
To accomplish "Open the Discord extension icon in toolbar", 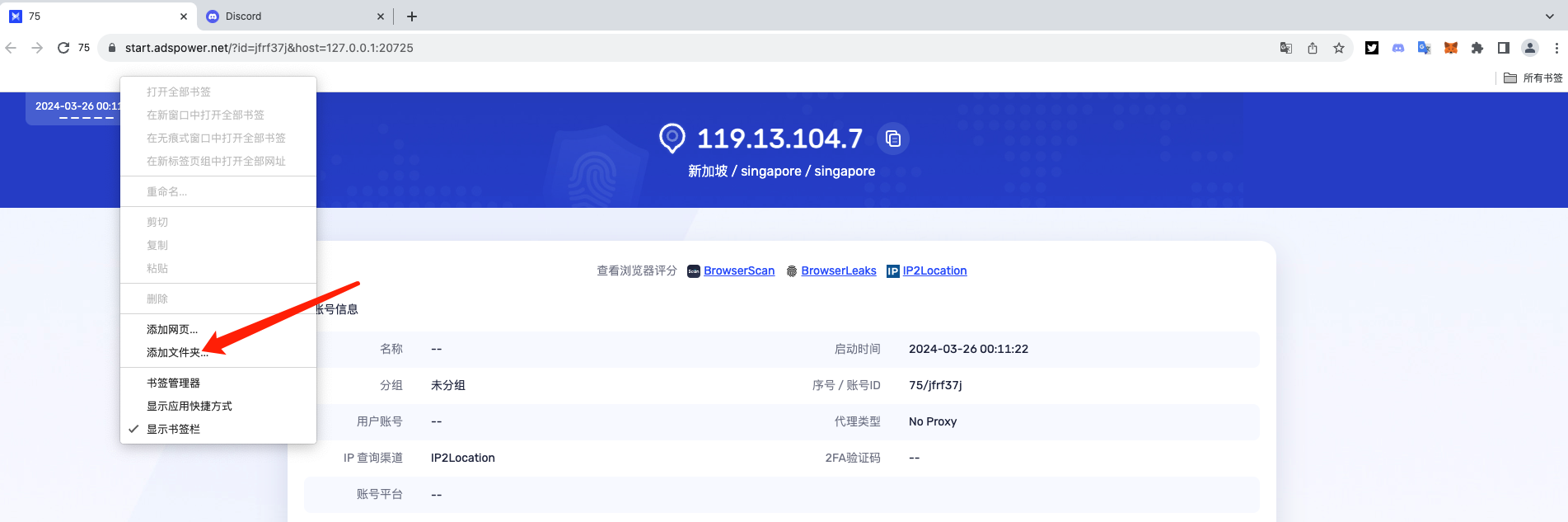I will 1398,48.
